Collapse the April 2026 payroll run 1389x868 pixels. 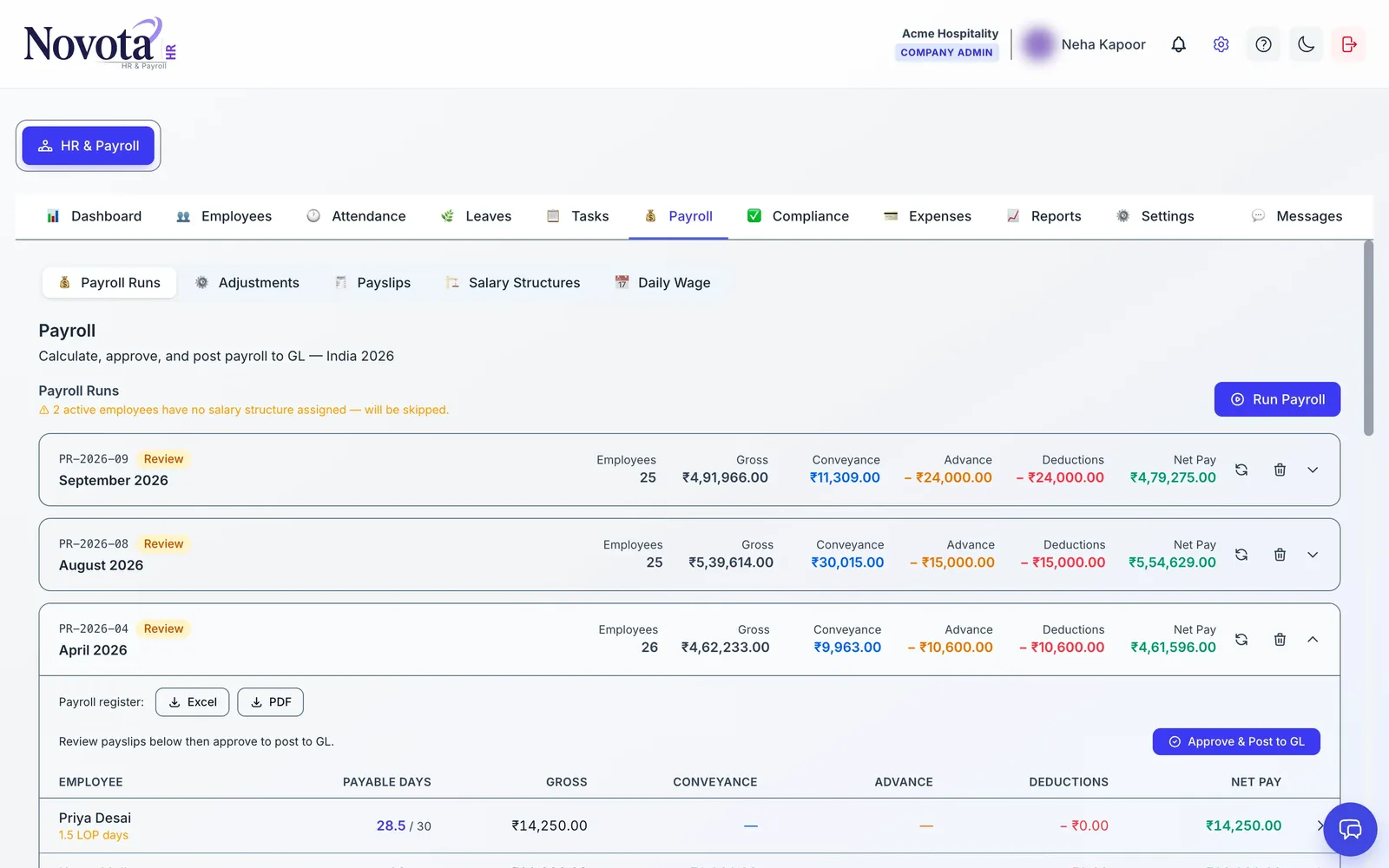(1313, 640)
